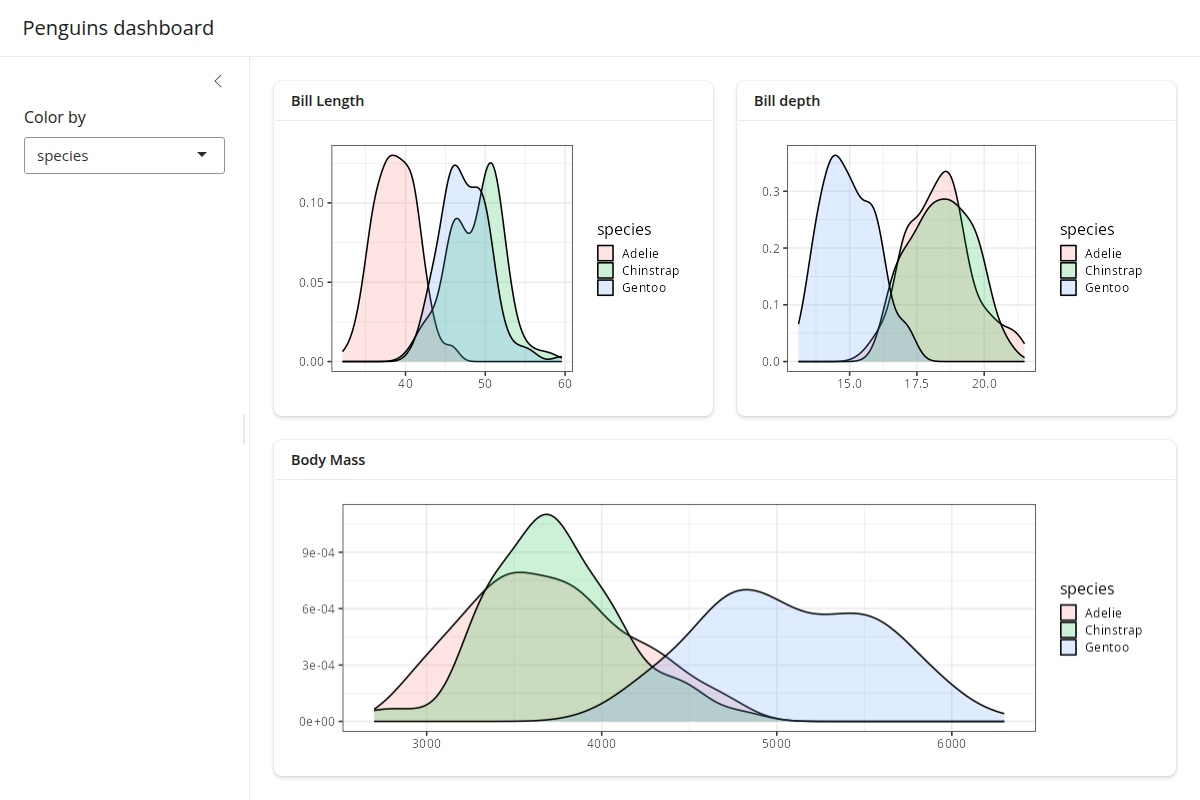Click the Adelie swatch in the Body Mass legend
Image resolution: width=1200 pixels, height=800 pixels.
[x=1068, y=613]
